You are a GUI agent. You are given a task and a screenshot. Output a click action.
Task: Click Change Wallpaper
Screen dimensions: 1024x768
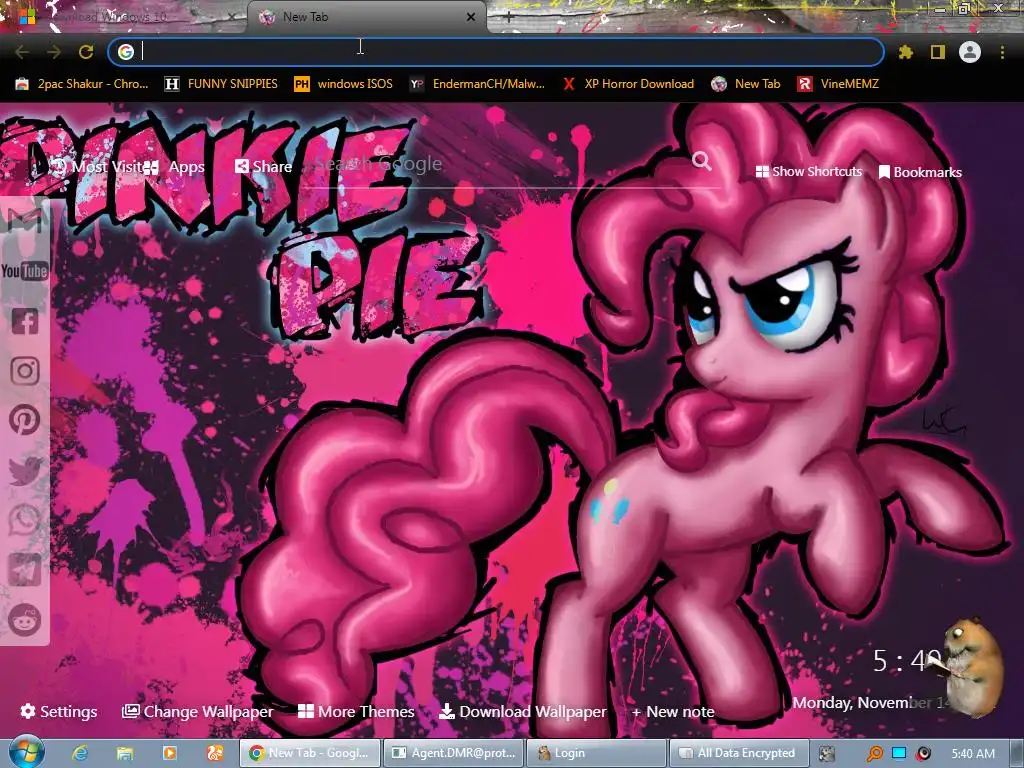click(x=197, y=712)
